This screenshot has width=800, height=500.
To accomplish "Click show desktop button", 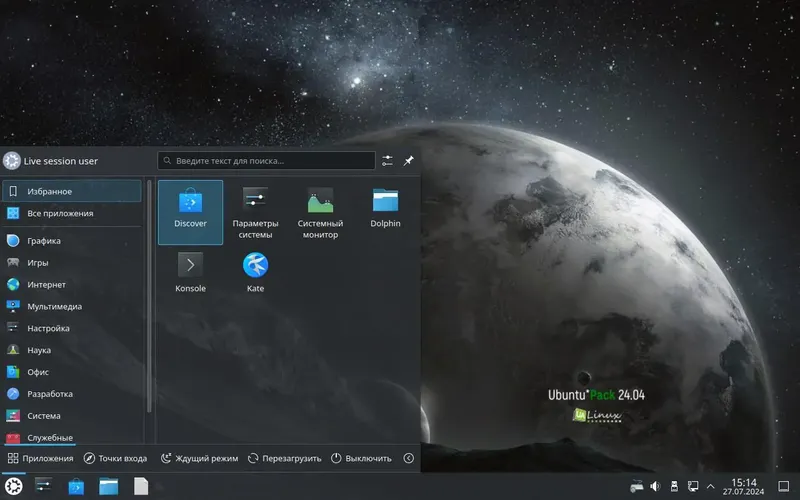I will tap(784, 486).
